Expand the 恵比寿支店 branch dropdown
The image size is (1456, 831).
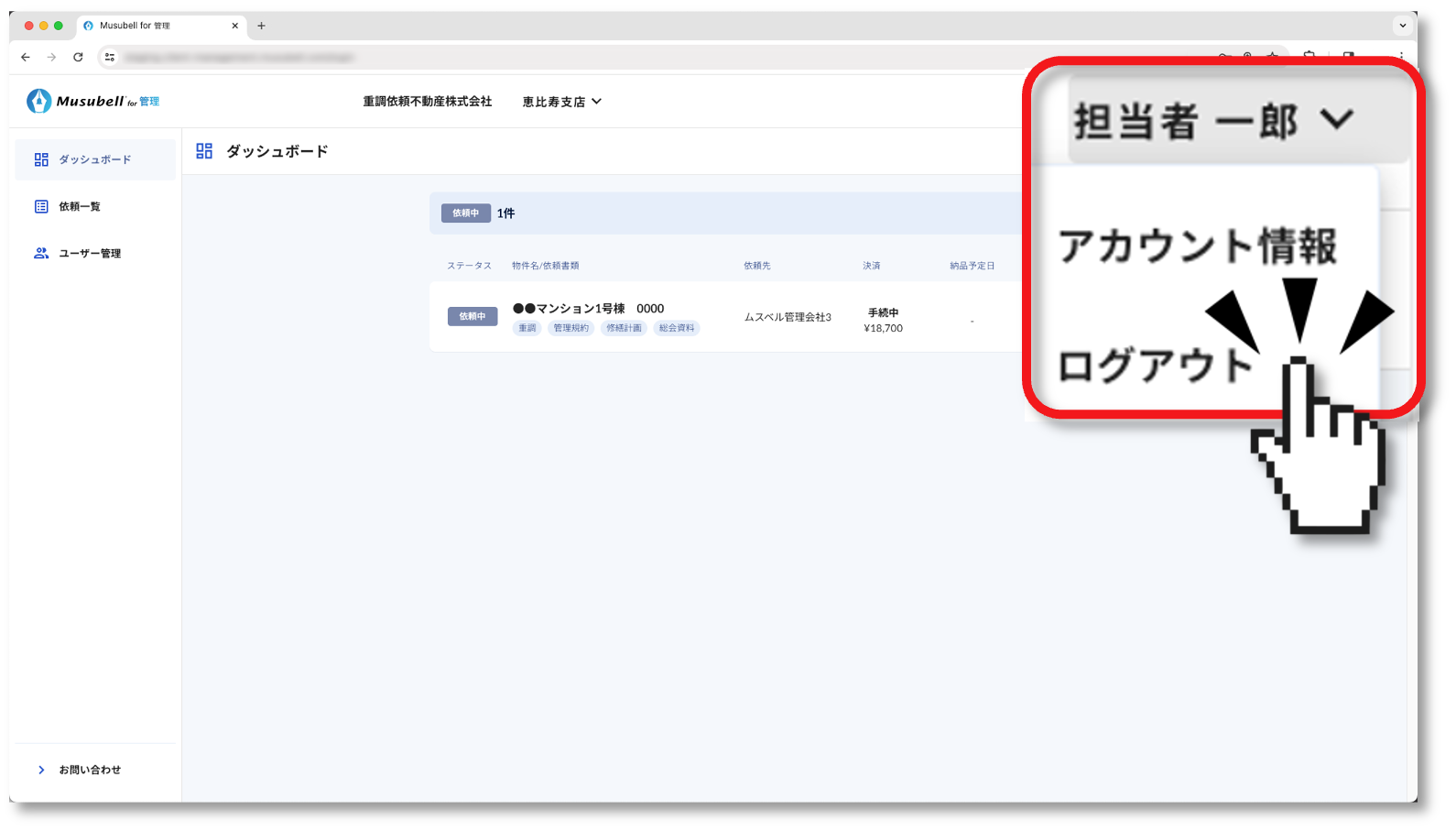pos(561,102)
